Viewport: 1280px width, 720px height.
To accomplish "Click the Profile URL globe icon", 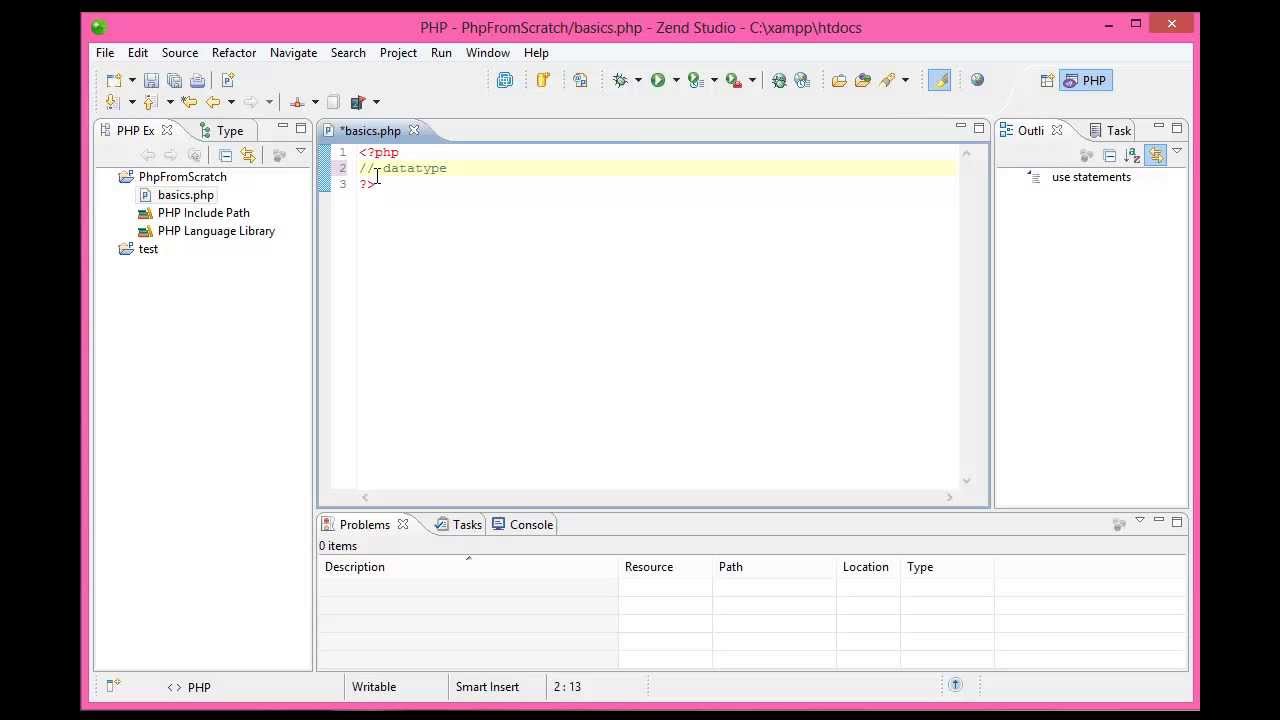I will point(802,81).
